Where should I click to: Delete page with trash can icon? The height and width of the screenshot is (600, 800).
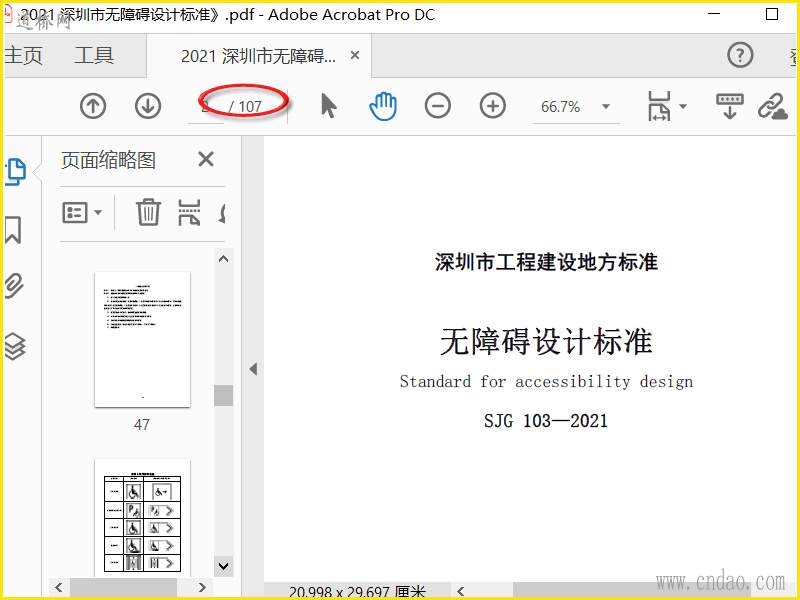[148, 212]
